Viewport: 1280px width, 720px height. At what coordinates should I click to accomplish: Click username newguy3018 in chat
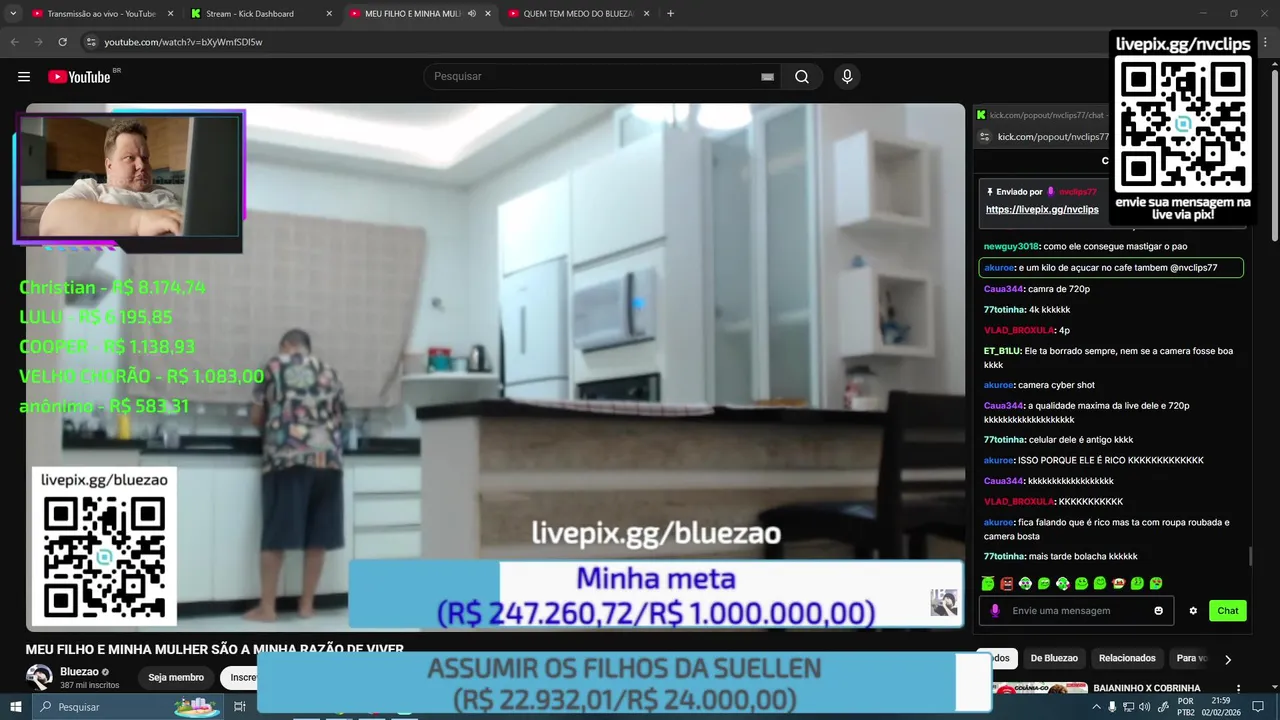pos(1011,246)
